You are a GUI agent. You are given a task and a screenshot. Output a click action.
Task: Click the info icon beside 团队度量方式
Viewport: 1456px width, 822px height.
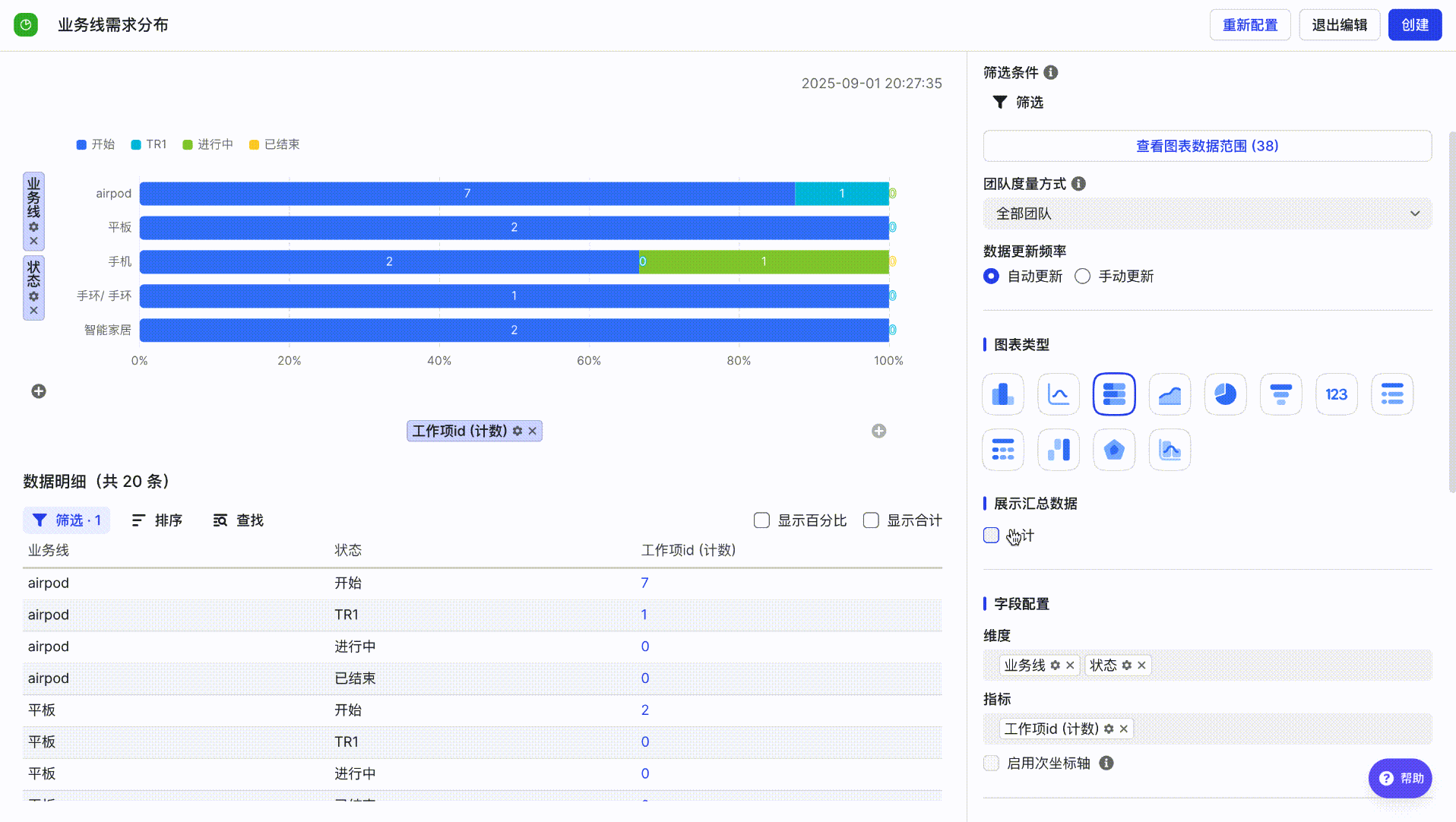(1078, 184)
